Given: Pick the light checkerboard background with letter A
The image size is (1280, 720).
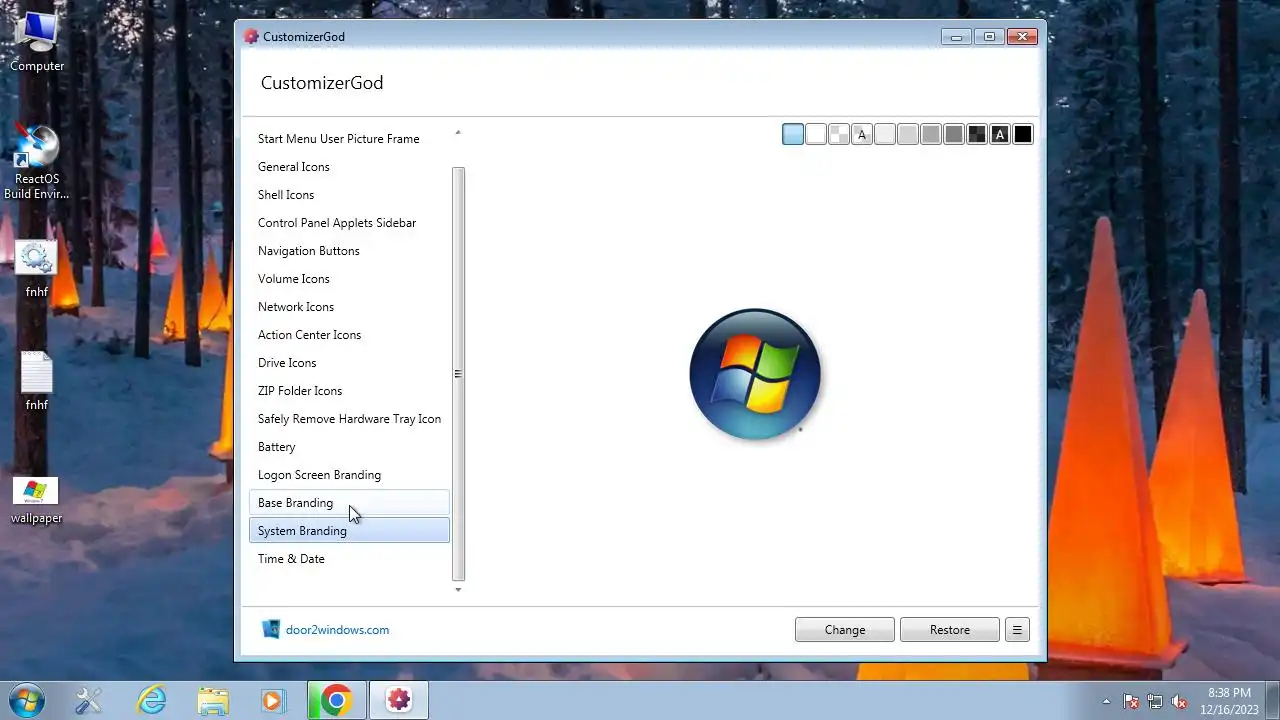Looking at the screenshot, I should (862, 134).
